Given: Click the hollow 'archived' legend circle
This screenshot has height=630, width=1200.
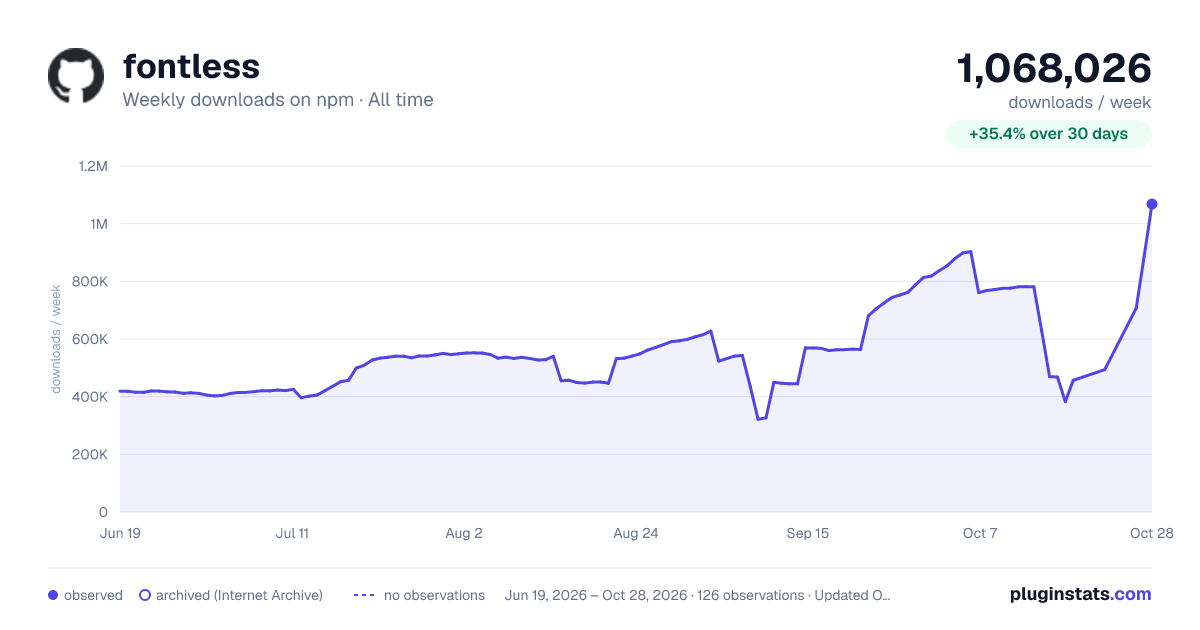Looking at the screenshot, I should pos(145,595).
